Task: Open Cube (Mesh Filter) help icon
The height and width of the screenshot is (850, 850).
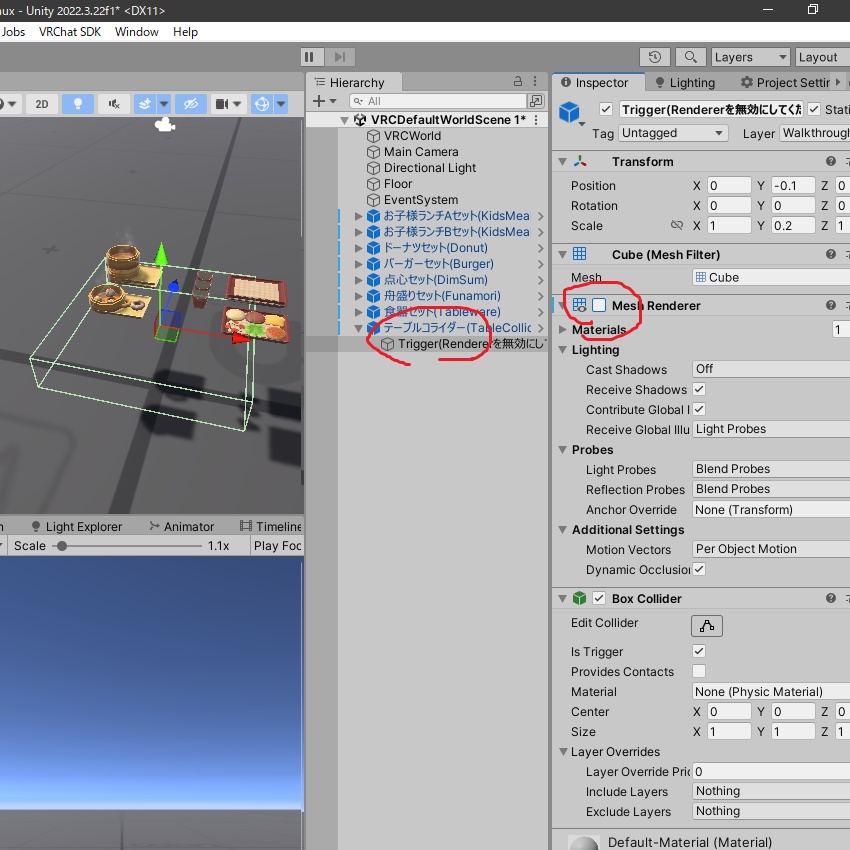Action: click(x=830, y=254)
